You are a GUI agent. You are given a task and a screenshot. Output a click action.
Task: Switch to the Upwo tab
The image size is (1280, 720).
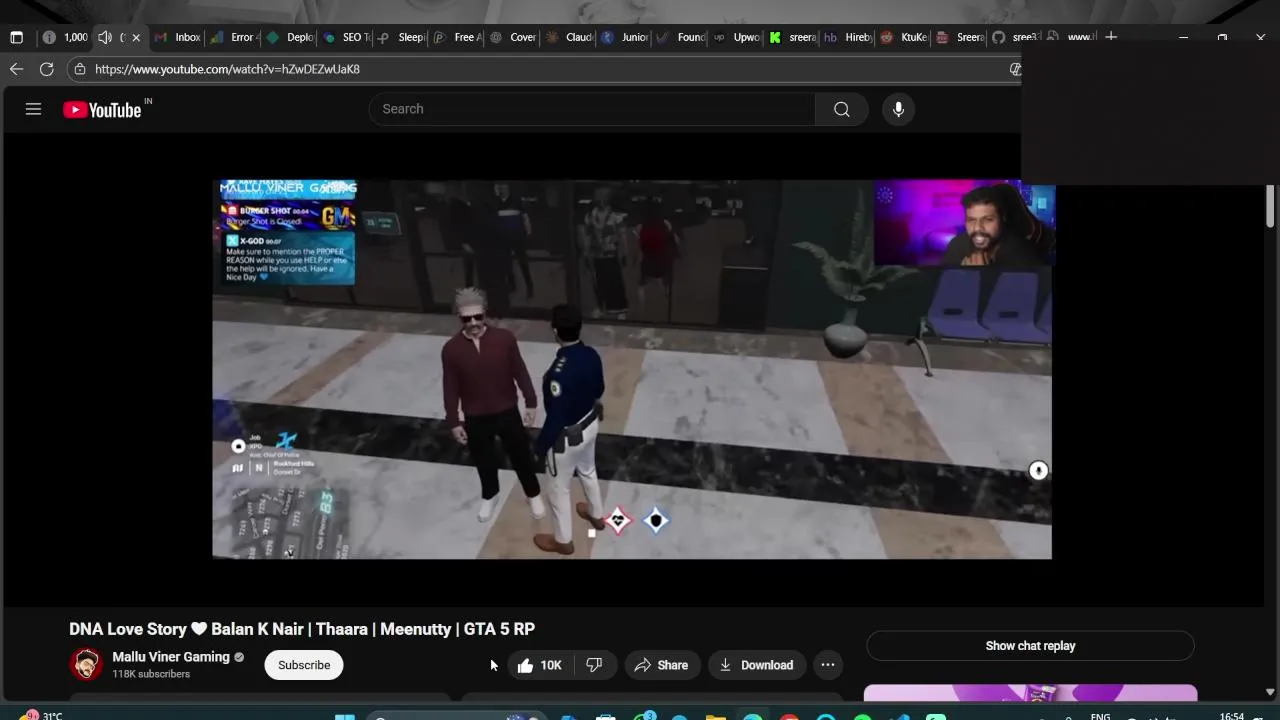point(737,37)
